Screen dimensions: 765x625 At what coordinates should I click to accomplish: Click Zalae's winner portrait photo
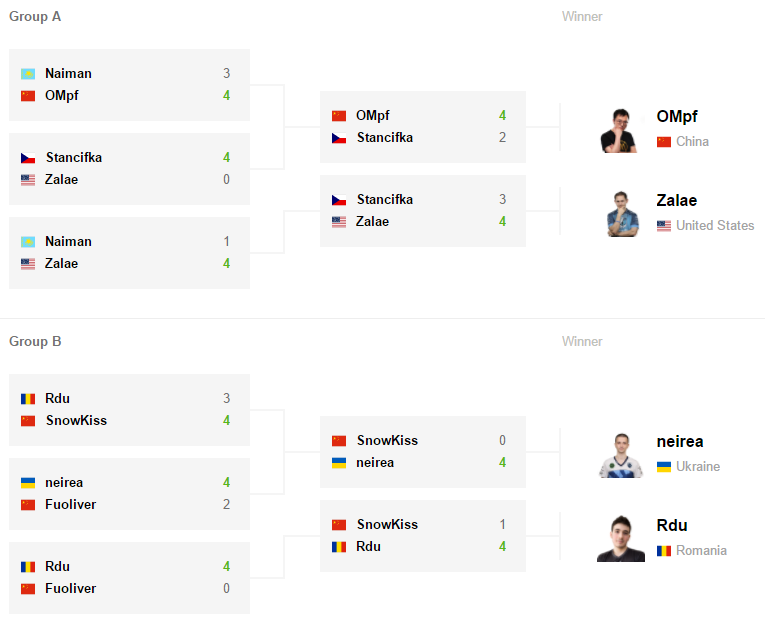coord(622,214)
